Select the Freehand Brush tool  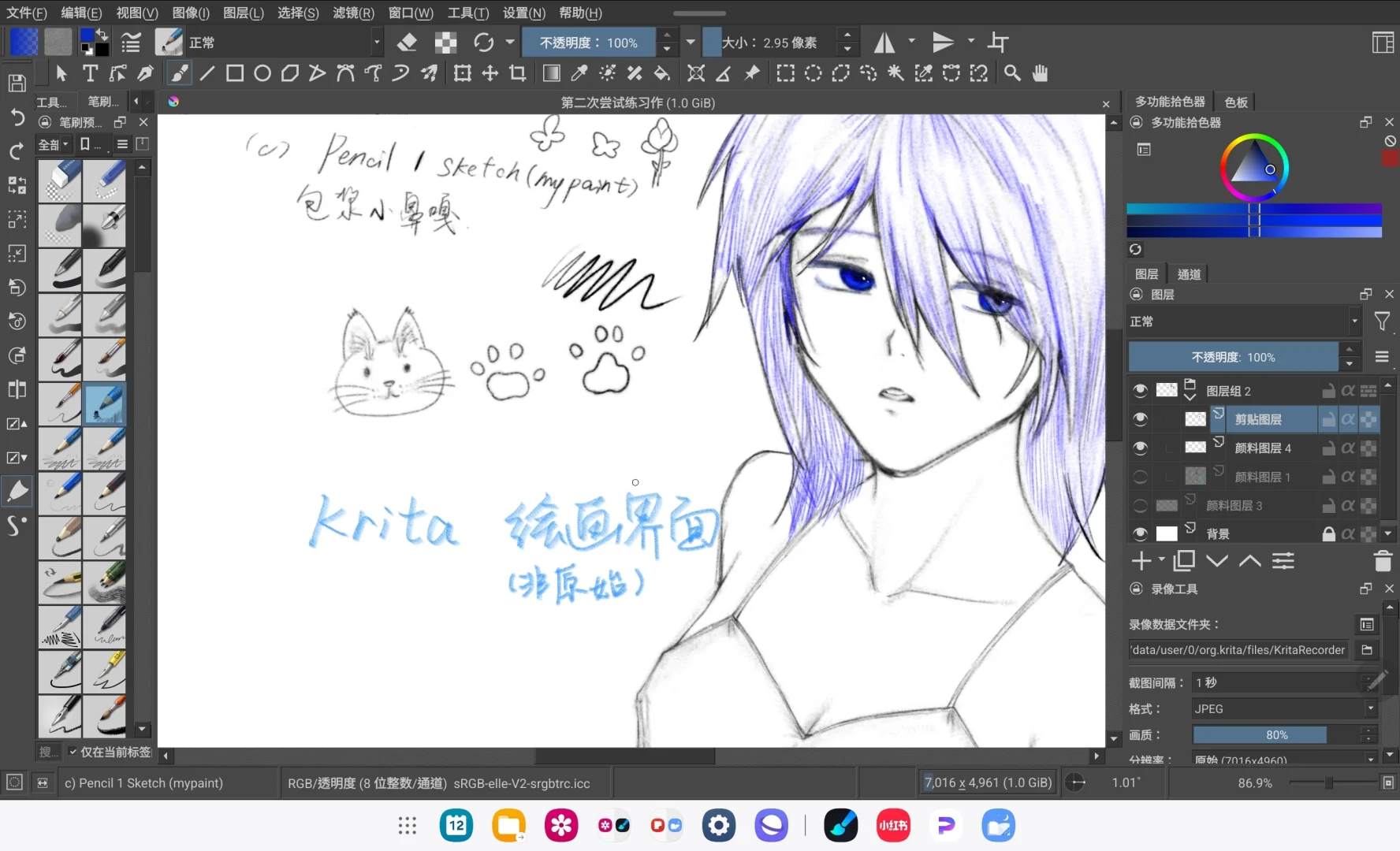pos(180,73)
